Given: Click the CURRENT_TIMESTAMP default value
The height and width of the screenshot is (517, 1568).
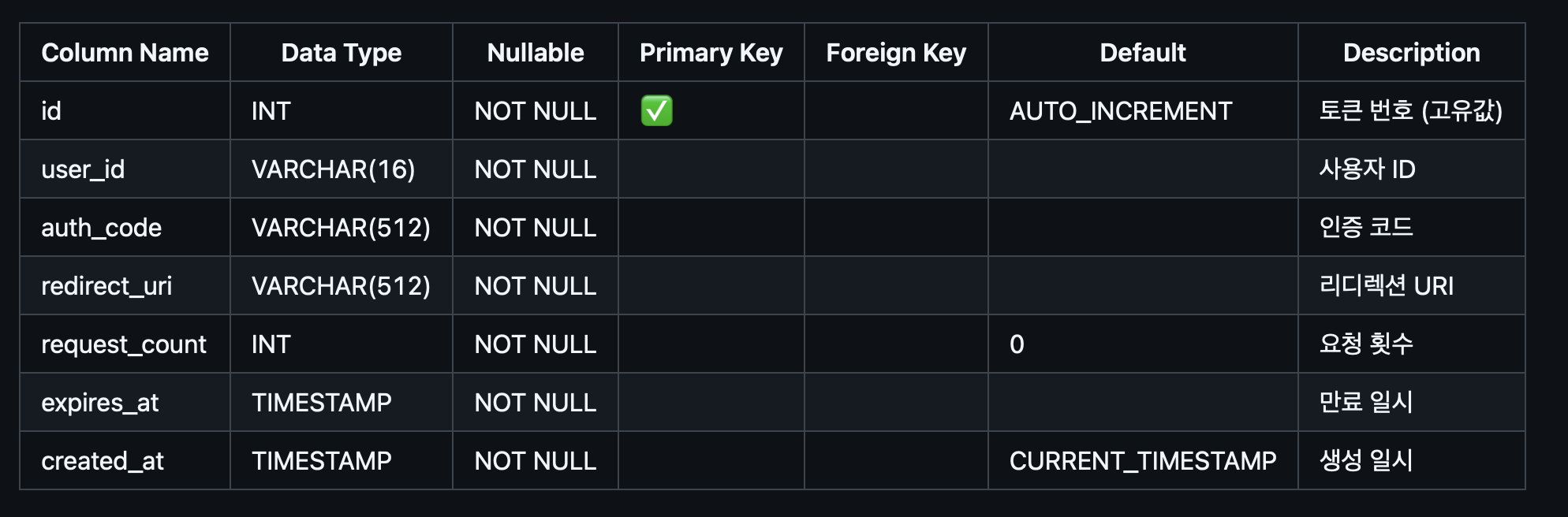Looking at the screenshot, I should tap(1143, 461).
